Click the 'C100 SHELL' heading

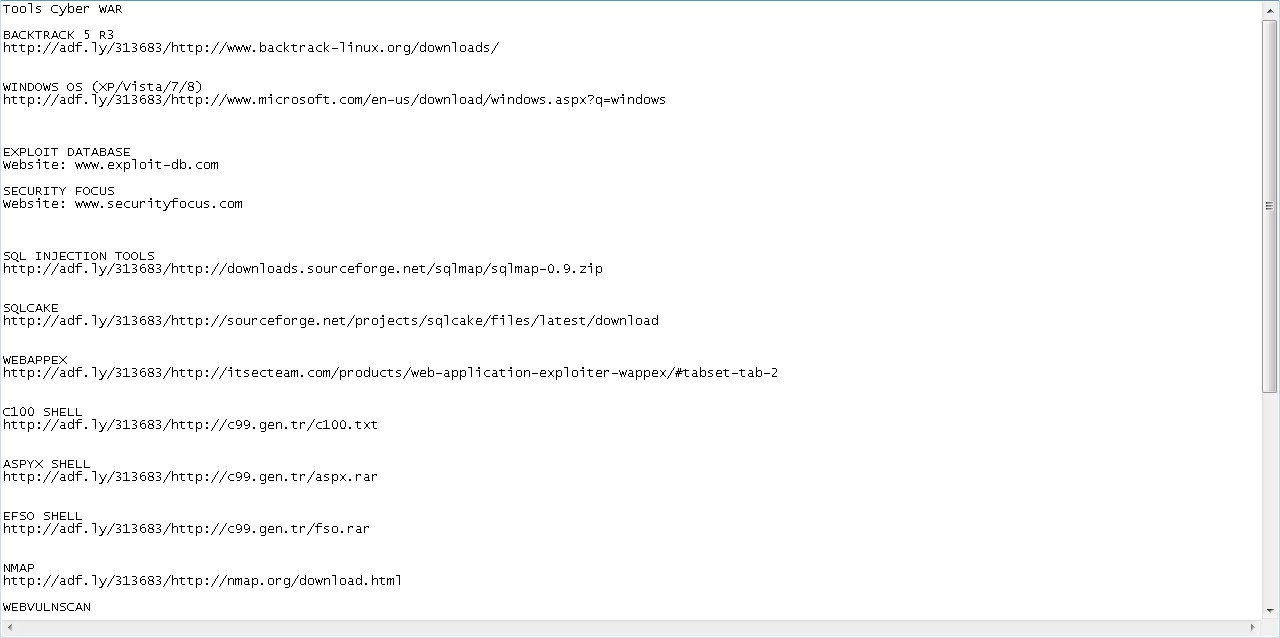[43, 412]
